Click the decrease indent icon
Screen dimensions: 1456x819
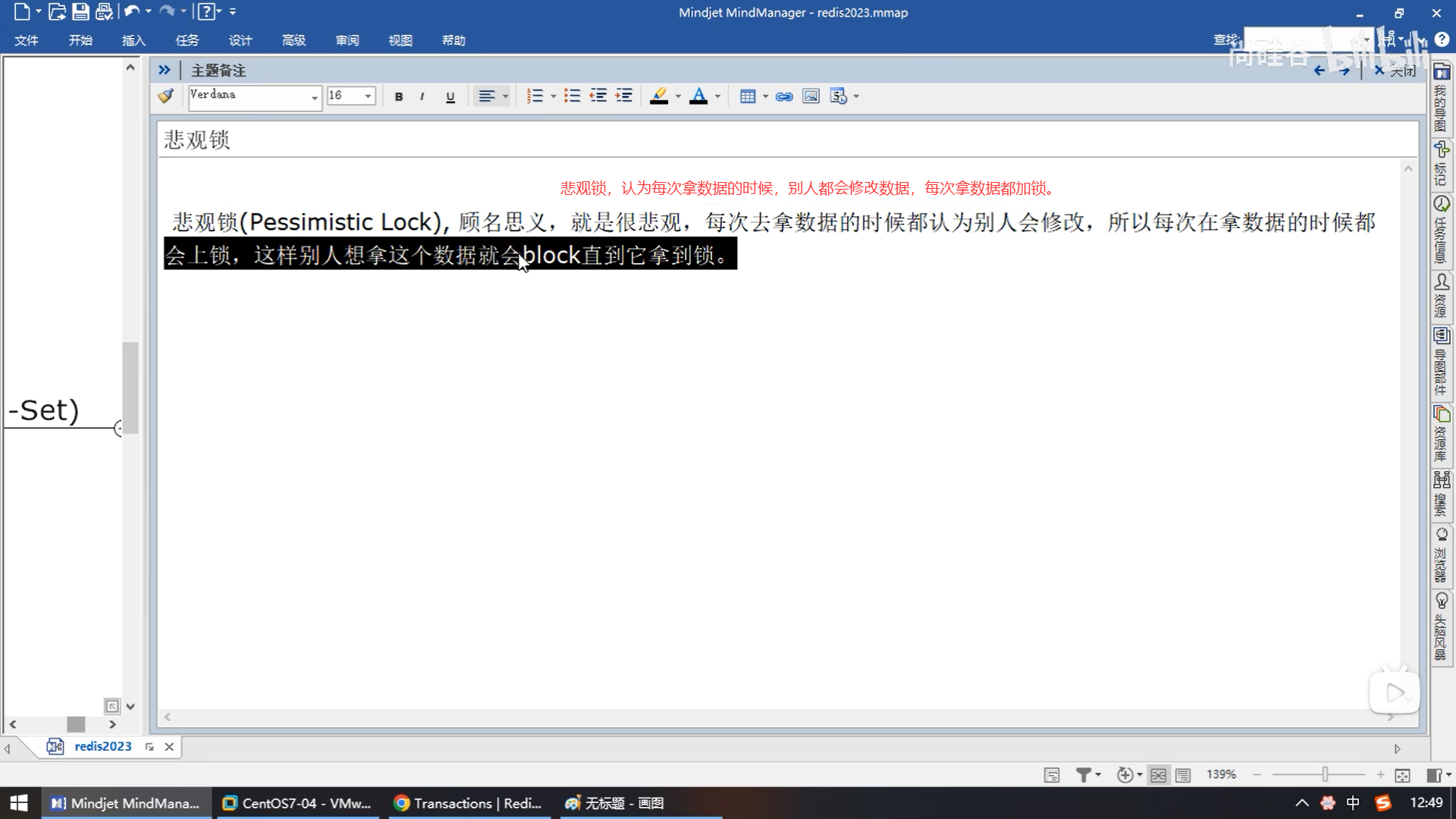598,96
